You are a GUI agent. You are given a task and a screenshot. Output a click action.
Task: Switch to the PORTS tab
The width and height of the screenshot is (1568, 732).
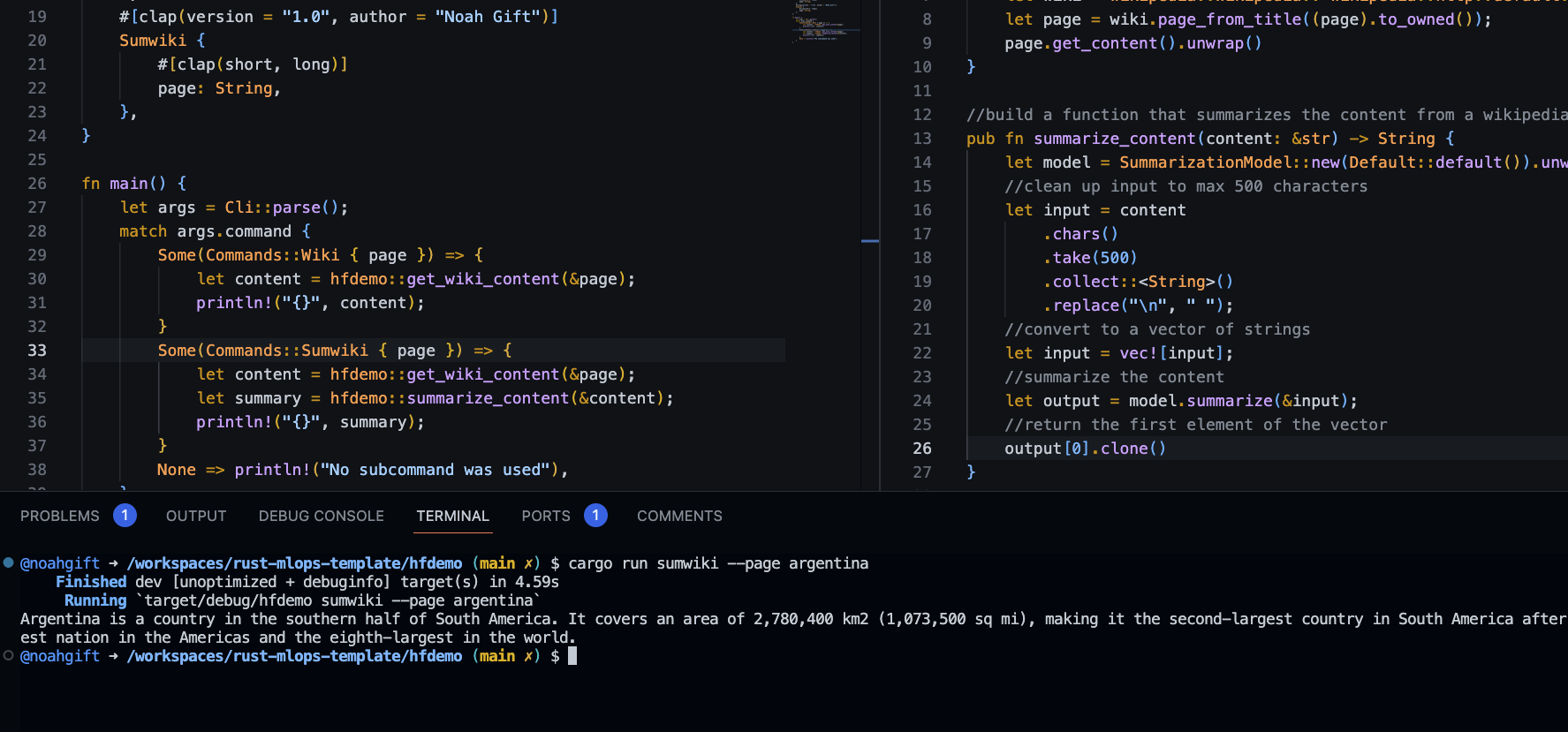click(x=546, y=516)
